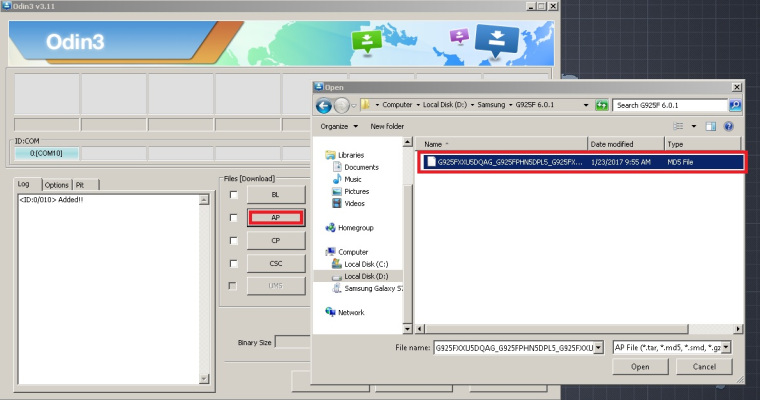Toggle the preview pane icon

click(x=709, y=126)
